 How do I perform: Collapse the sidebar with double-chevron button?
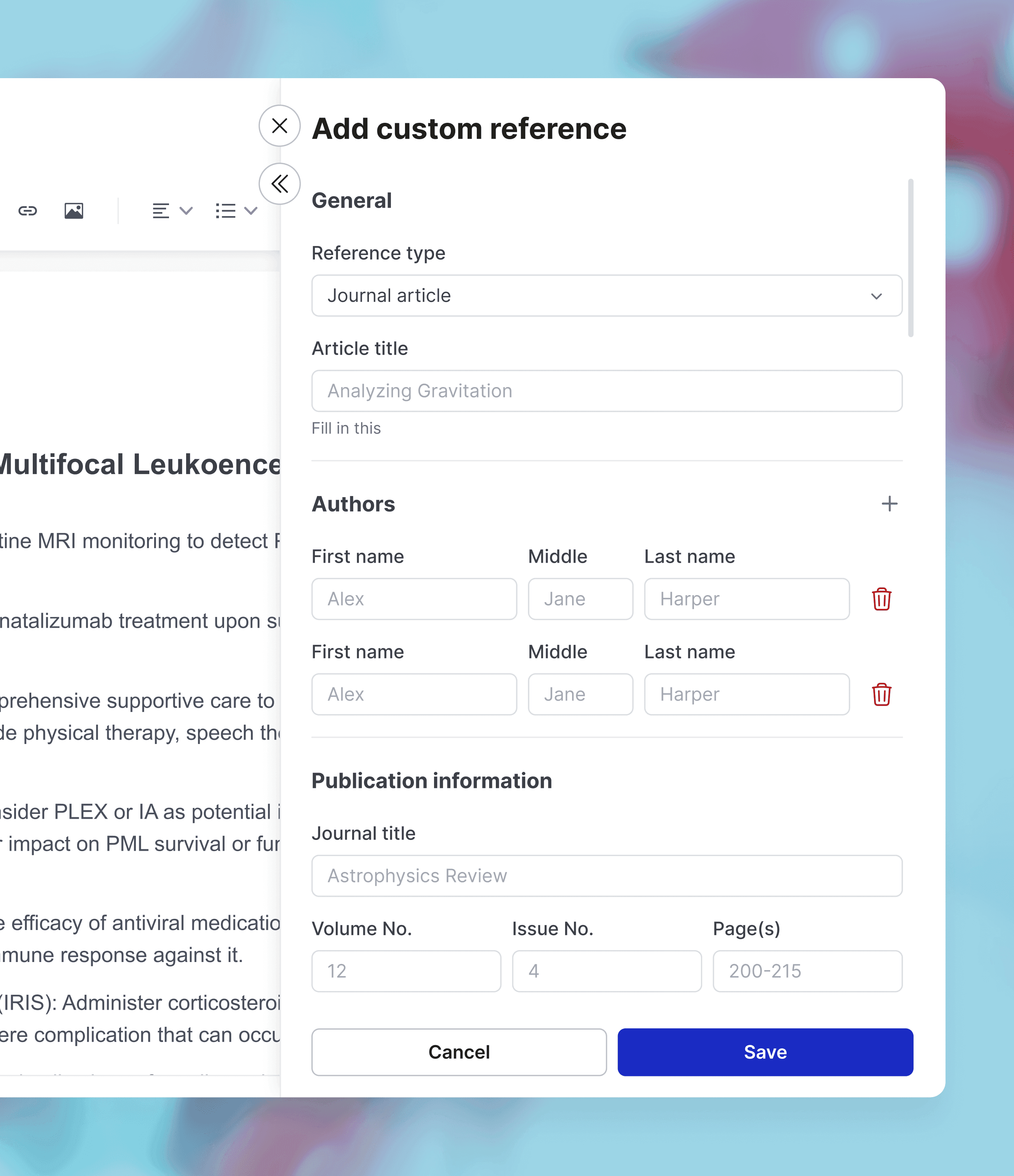(x=279, y=184)
